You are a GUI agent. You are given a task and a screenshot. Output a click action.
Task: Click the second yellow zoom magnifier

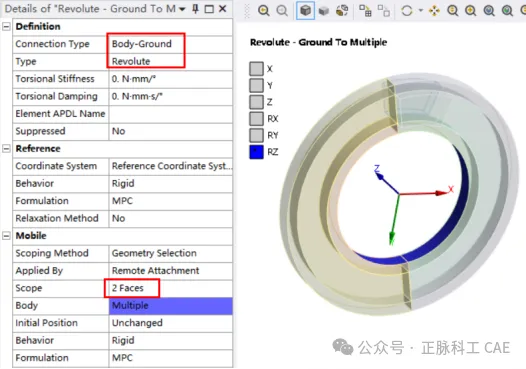471,11
